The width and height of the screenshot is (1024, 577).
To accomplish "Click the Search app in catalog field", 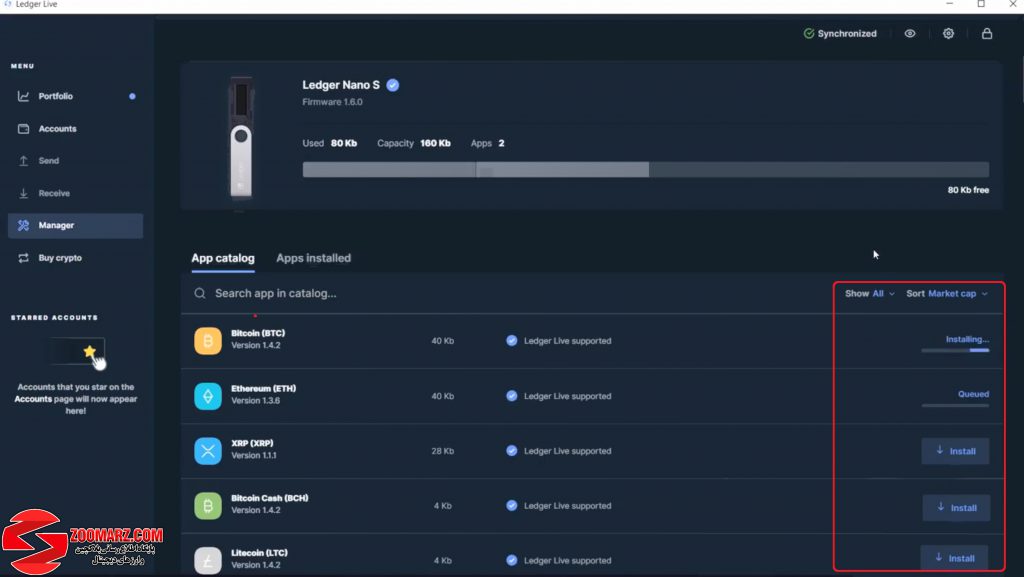I will [x=509, y=293].
